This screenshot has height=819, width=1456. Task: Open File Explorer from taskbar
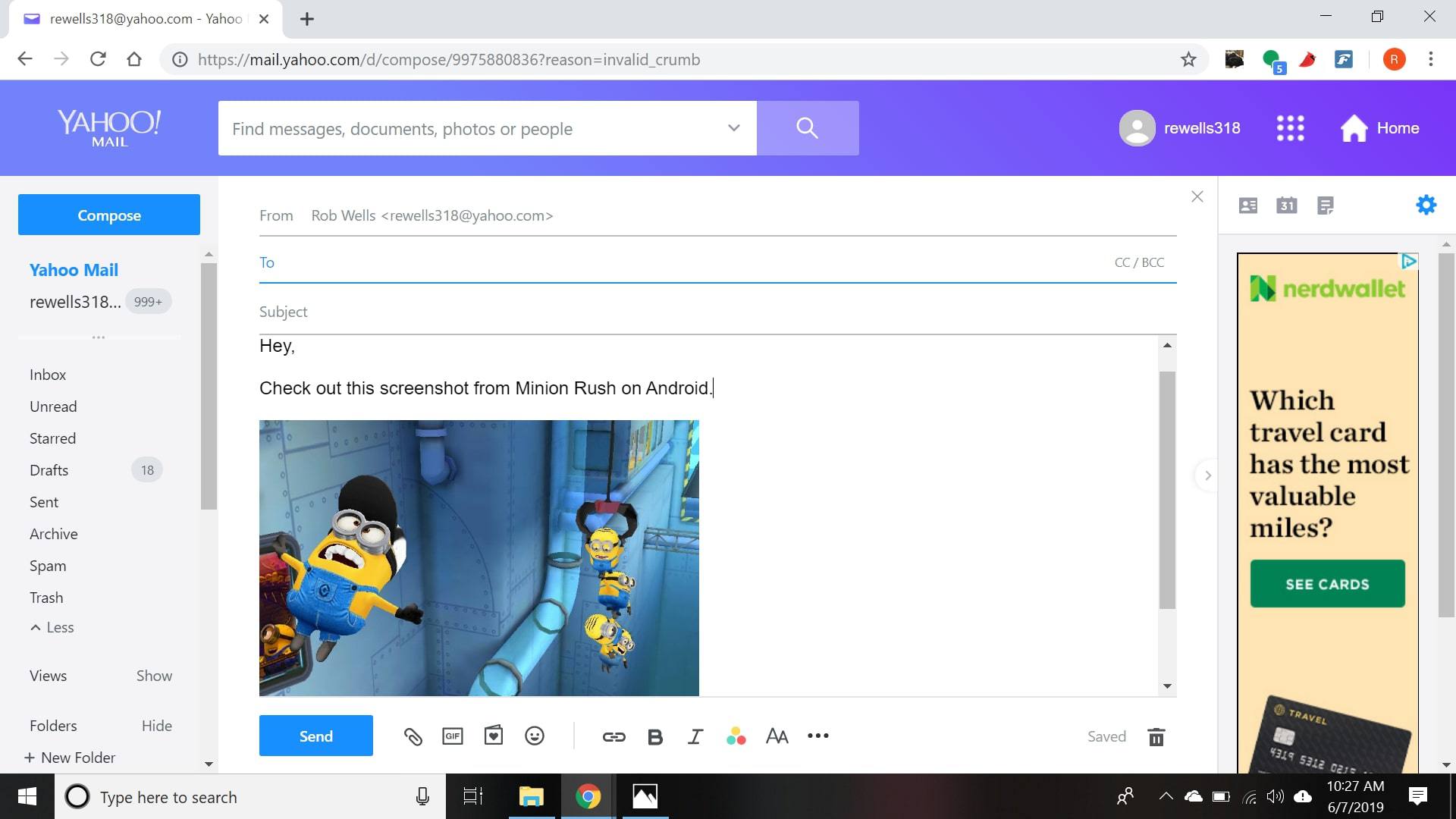click(531, 796)
